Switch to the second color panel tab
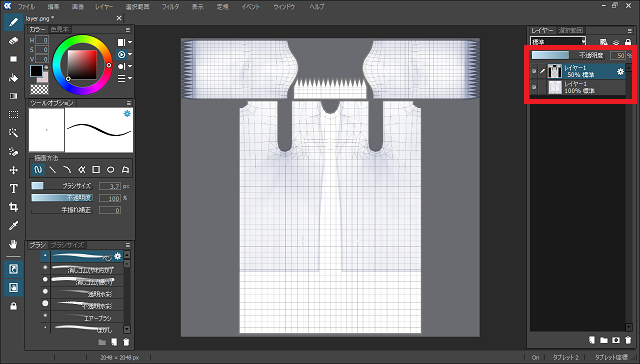640x364 pixels. pos(60,29)
